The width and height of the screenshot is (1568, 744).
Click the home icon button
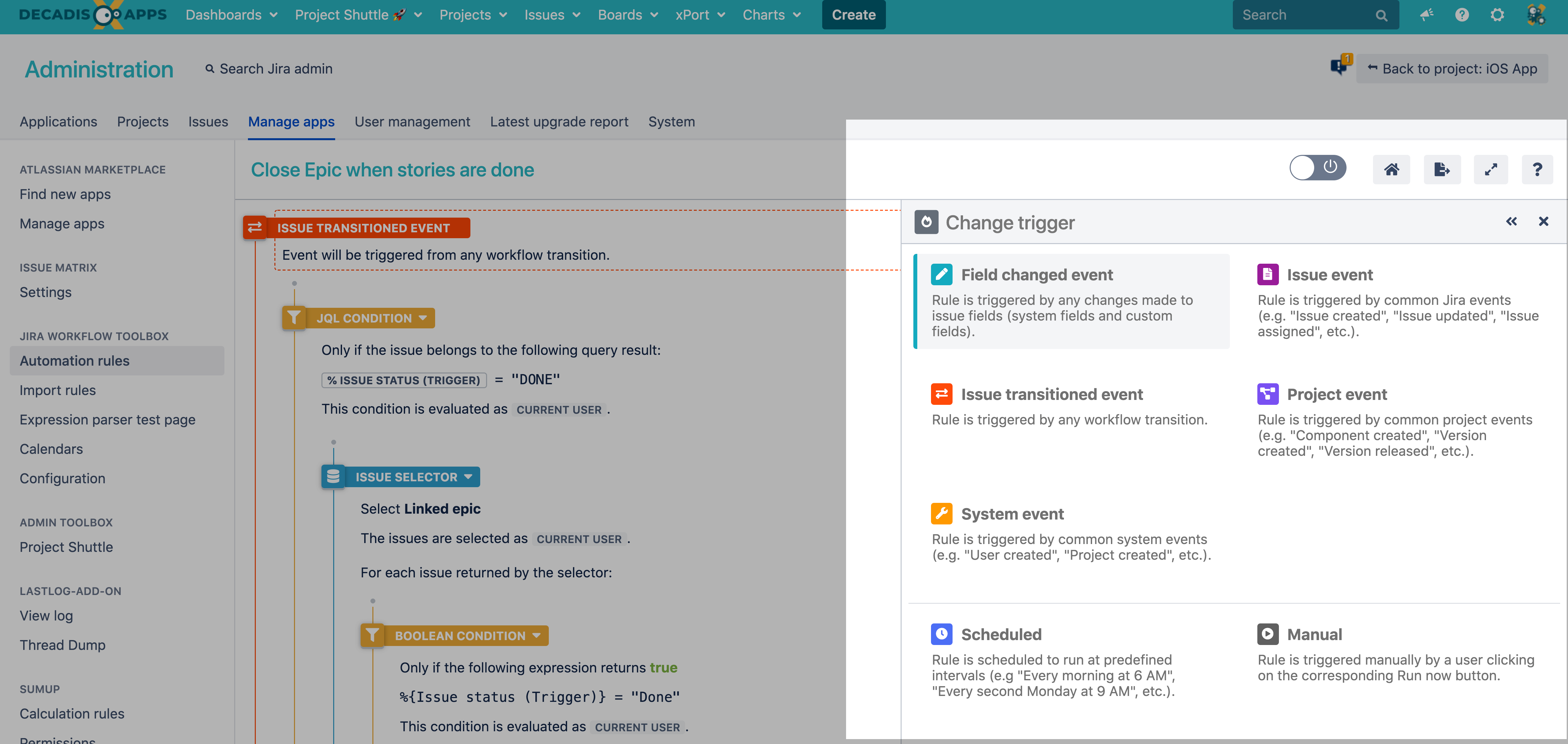coord(1392,169)
